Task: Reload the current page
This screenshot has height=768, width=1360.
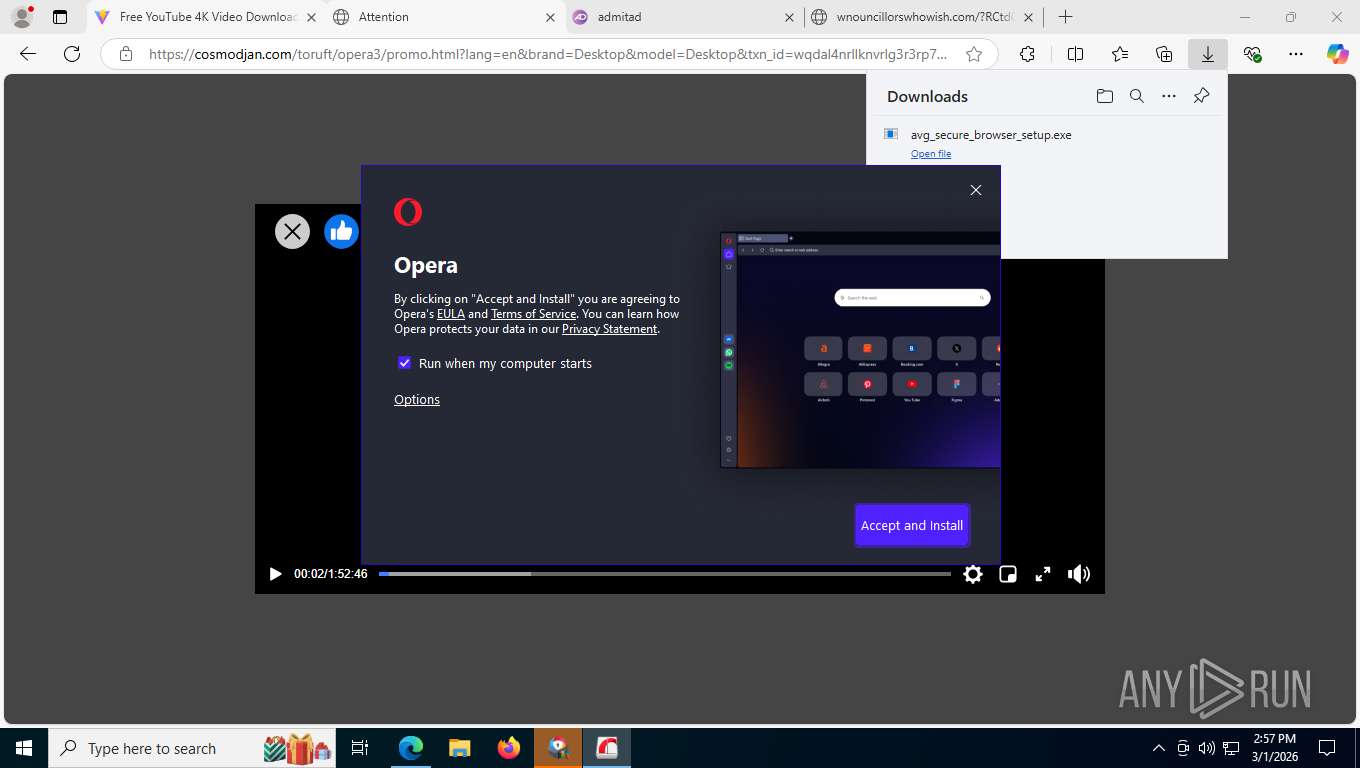Action: (x=71, y=54)
